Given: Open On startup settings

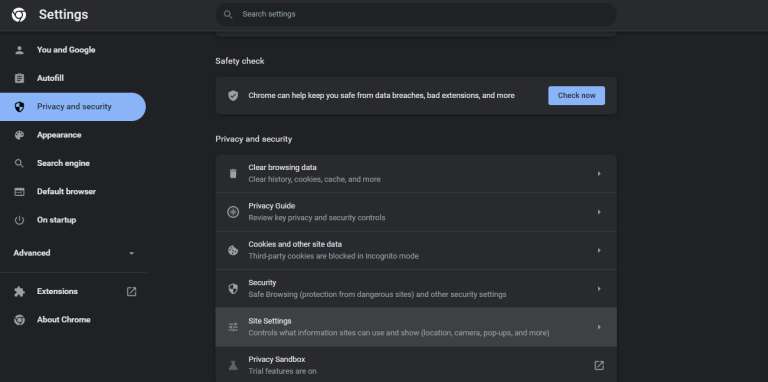Looking at the screenshot, I should pos(56,220).
